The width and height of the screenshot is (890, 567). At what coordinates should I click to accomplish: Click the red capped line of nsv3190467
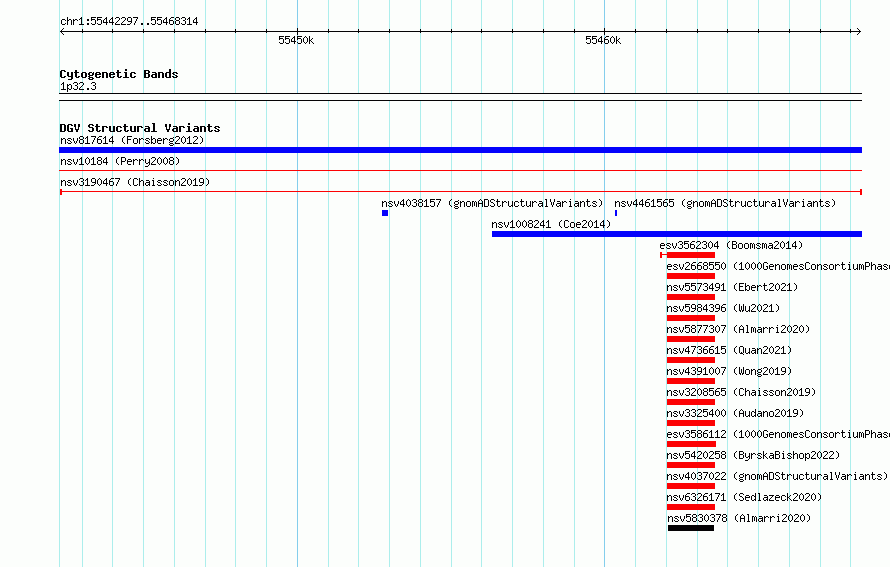460,192
